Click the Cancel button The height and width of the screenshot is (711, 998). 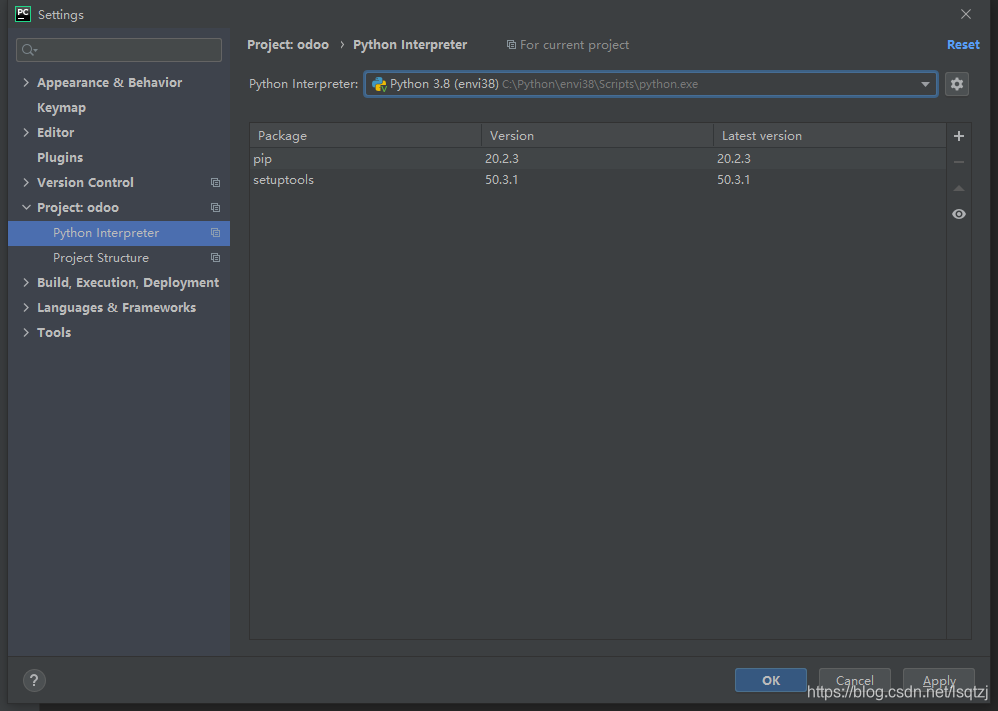click(x=854, y=680)
